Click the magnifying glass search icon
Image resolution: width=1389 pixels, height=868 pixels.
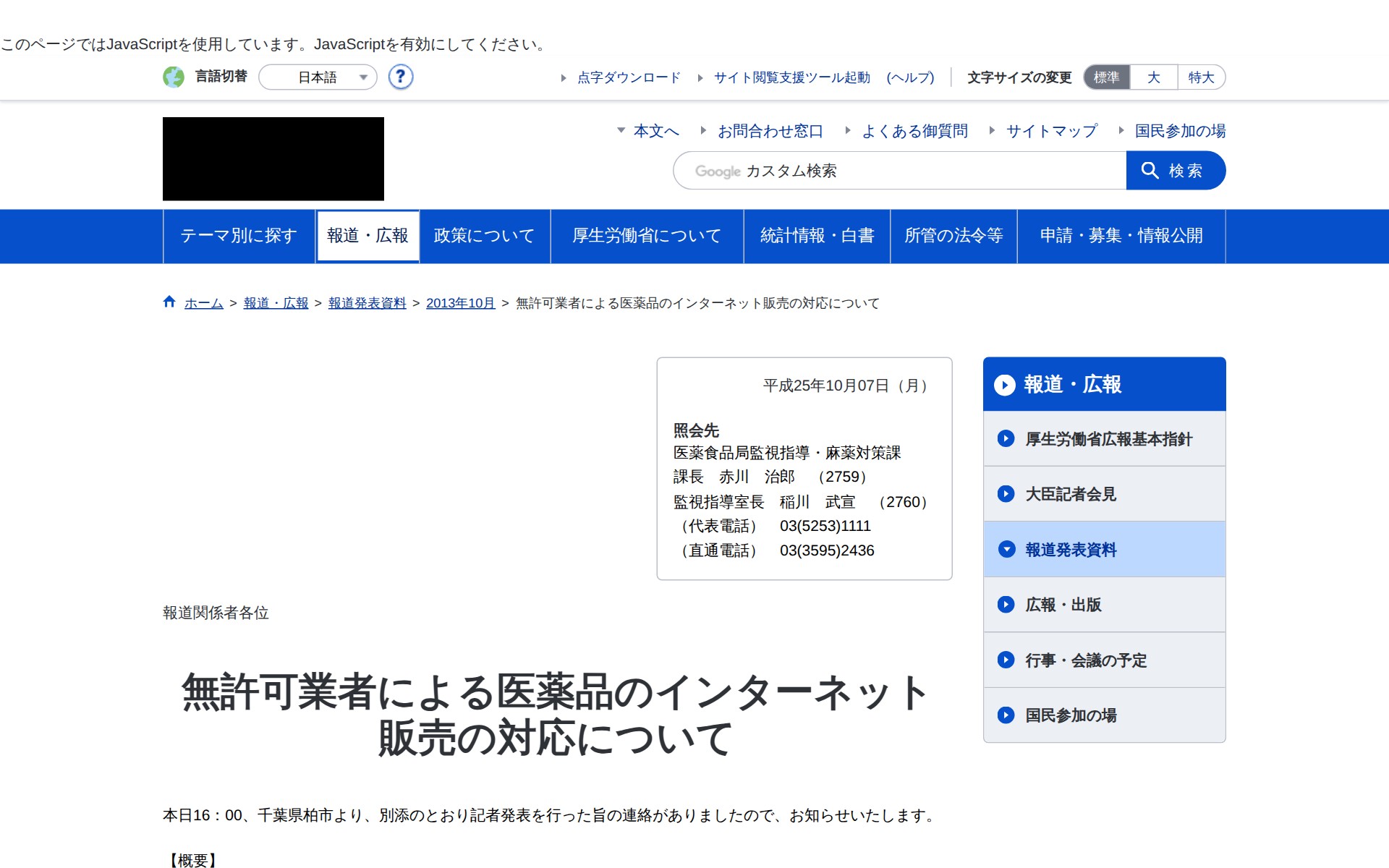point(1150,171)
